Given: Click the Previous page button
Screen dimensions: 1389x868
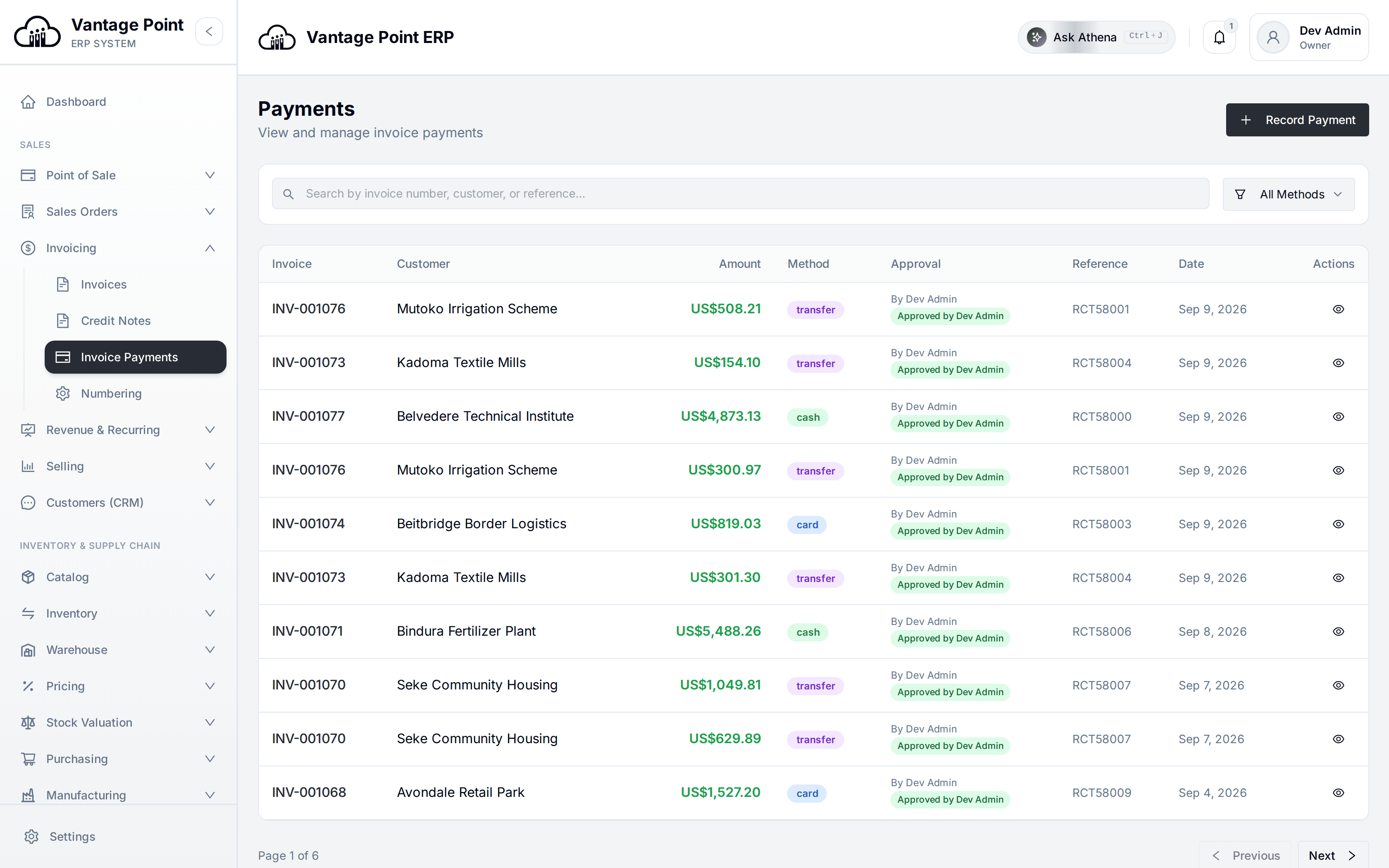Looking at the screenshot, I should point(1245,855).
